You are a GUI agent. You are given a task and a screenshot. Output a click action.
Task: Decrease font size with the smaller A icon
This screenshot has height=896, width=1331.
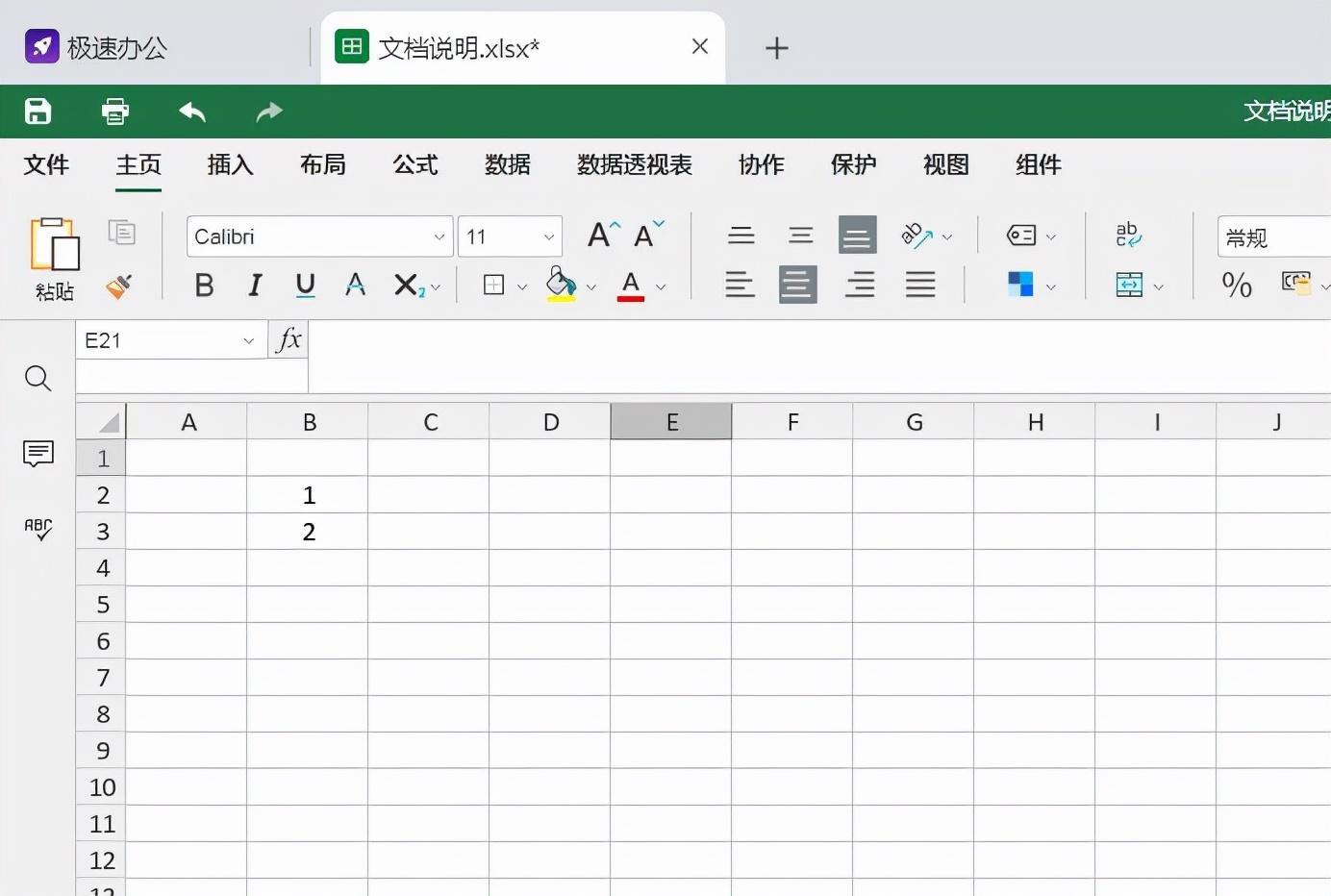click(x=649, y=235)
